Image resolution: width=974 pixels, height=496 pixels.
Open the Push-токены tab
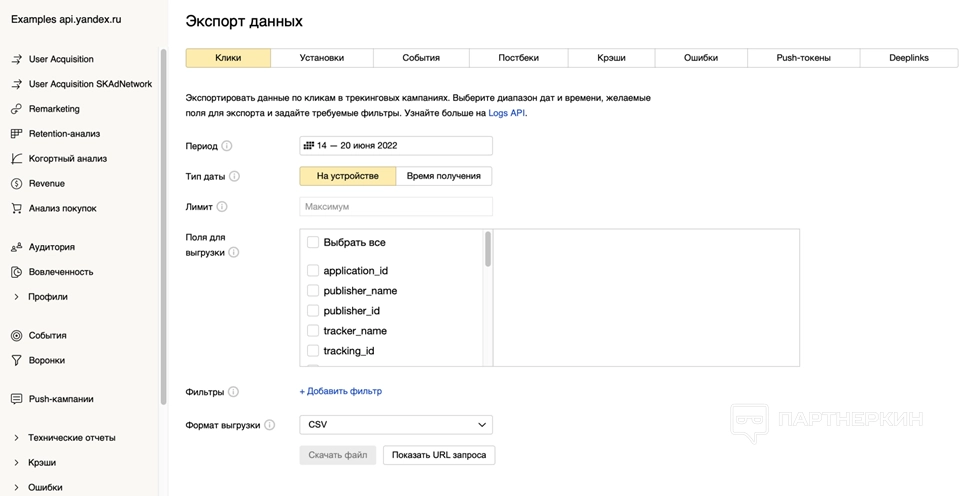[803, 58]
